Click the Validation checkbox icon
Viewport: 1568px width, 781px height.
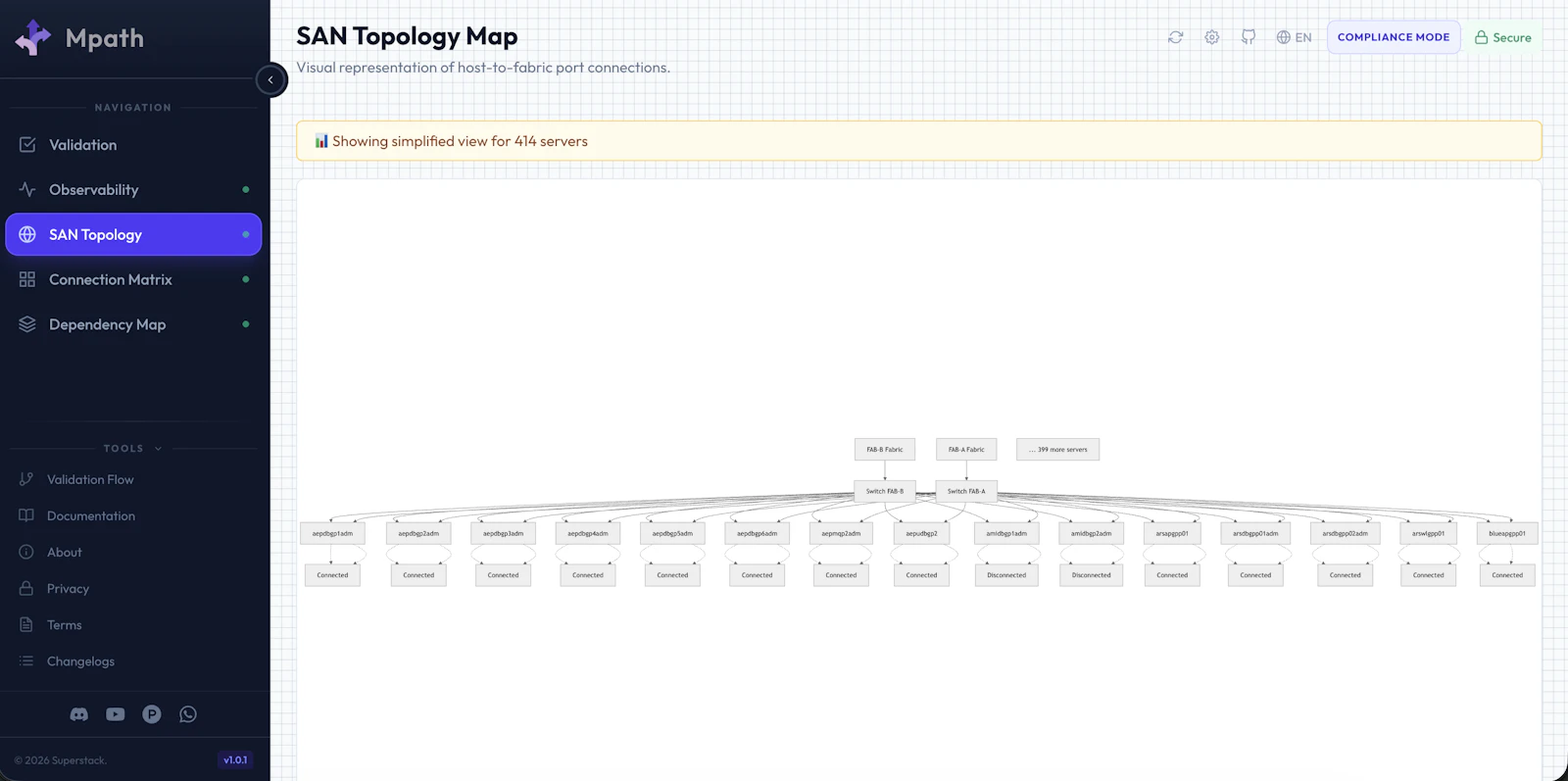coord(27,145)
